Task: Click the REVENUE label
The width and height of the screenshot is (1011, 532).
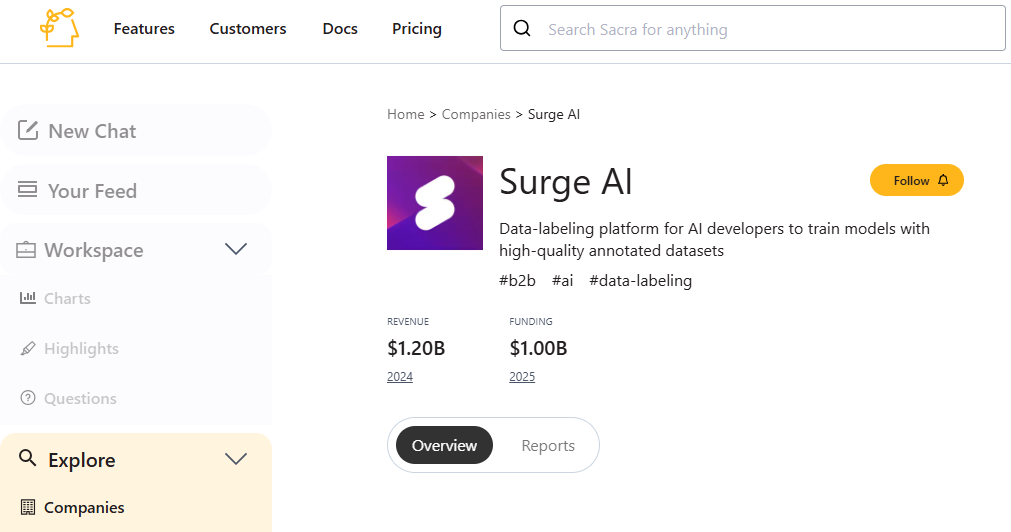Action: click(x=407, y=321)
